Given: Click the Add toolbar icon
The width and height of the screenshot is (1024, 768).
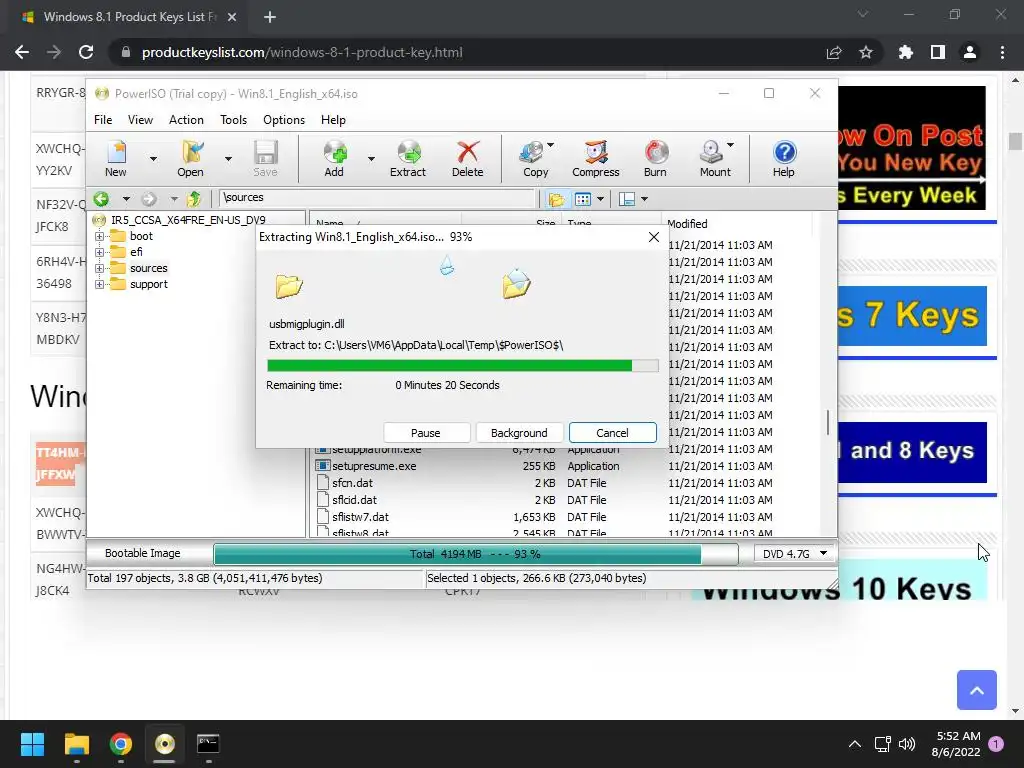Looking at the screenshot, I should click(x=334, y=159).
